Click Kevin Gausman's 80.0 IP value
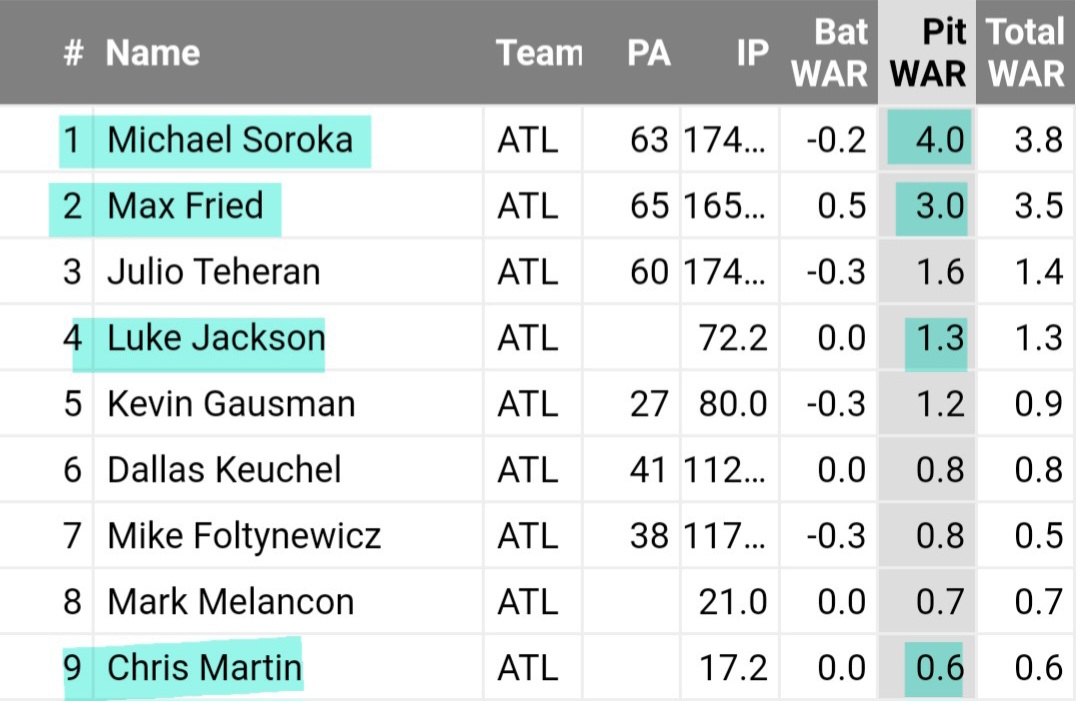 point(733,403)
